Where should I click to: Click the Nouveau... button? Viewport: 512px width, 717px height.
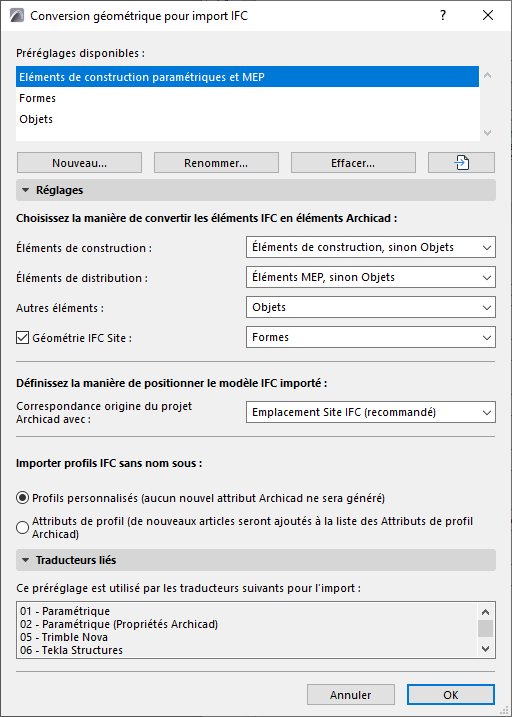(80, 163)
